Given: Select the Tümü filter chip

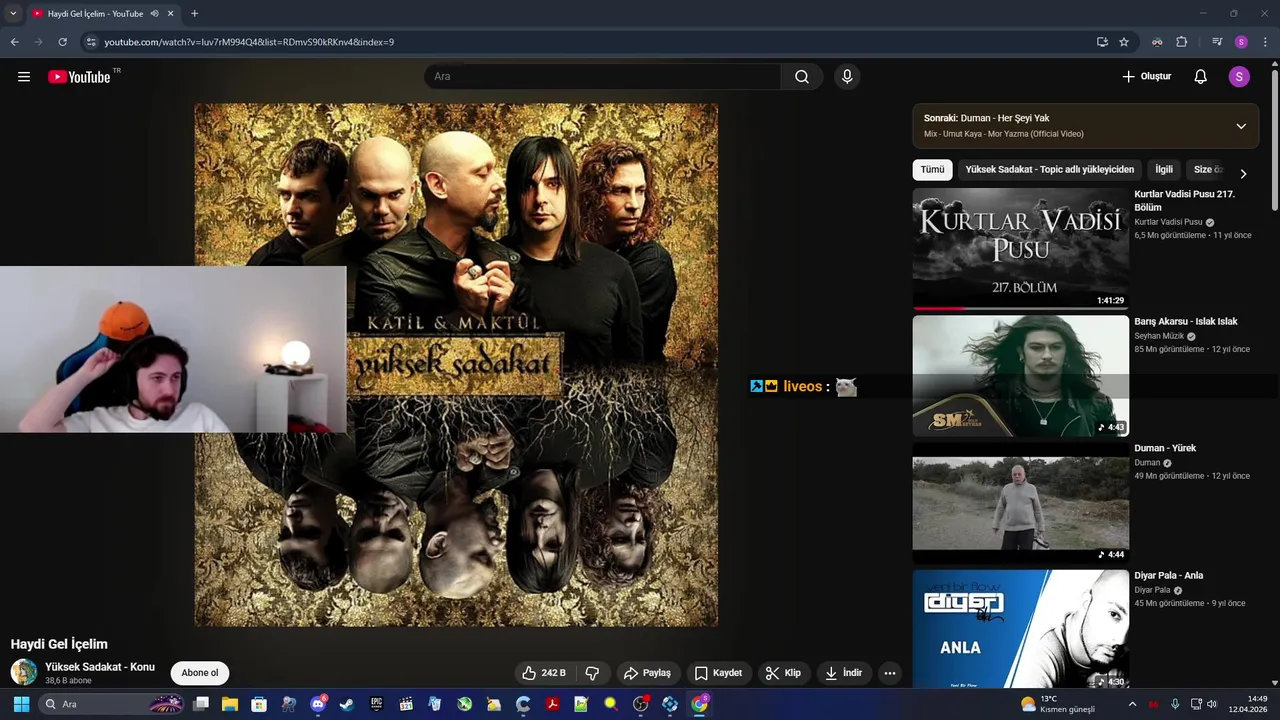Looking at the screenshot, I should (932, 170).
